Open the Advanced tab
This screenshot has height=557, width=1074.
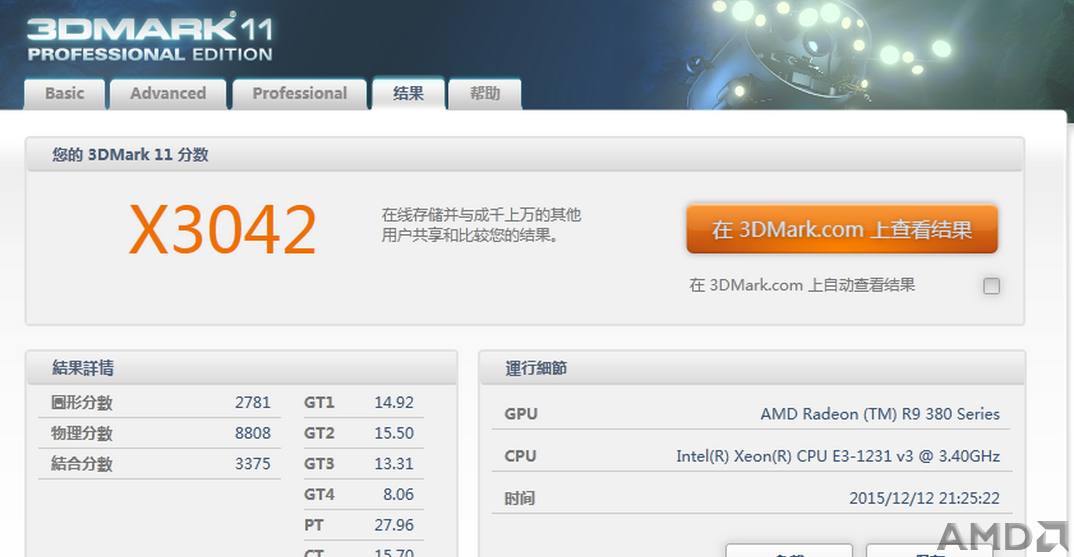(168, 94)
